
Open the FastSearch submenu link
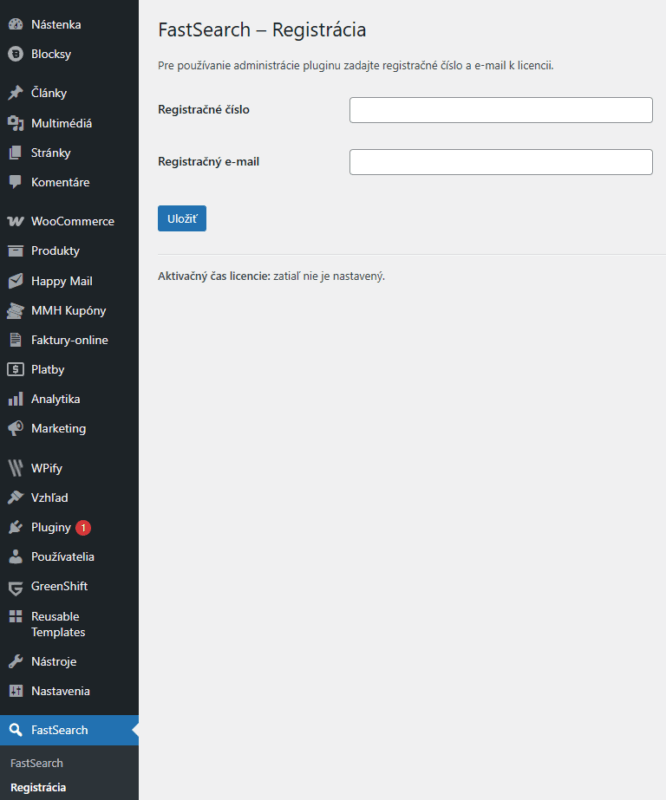tap(37, 763)
